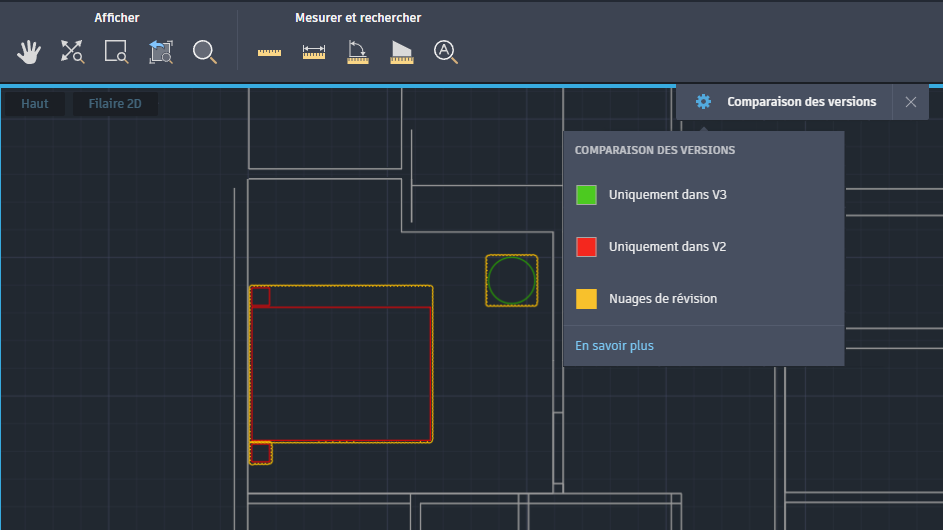The height and width of the screenshot is (530, 943).
Task: Click the En savoir plus link
Action: pos(614,345)
